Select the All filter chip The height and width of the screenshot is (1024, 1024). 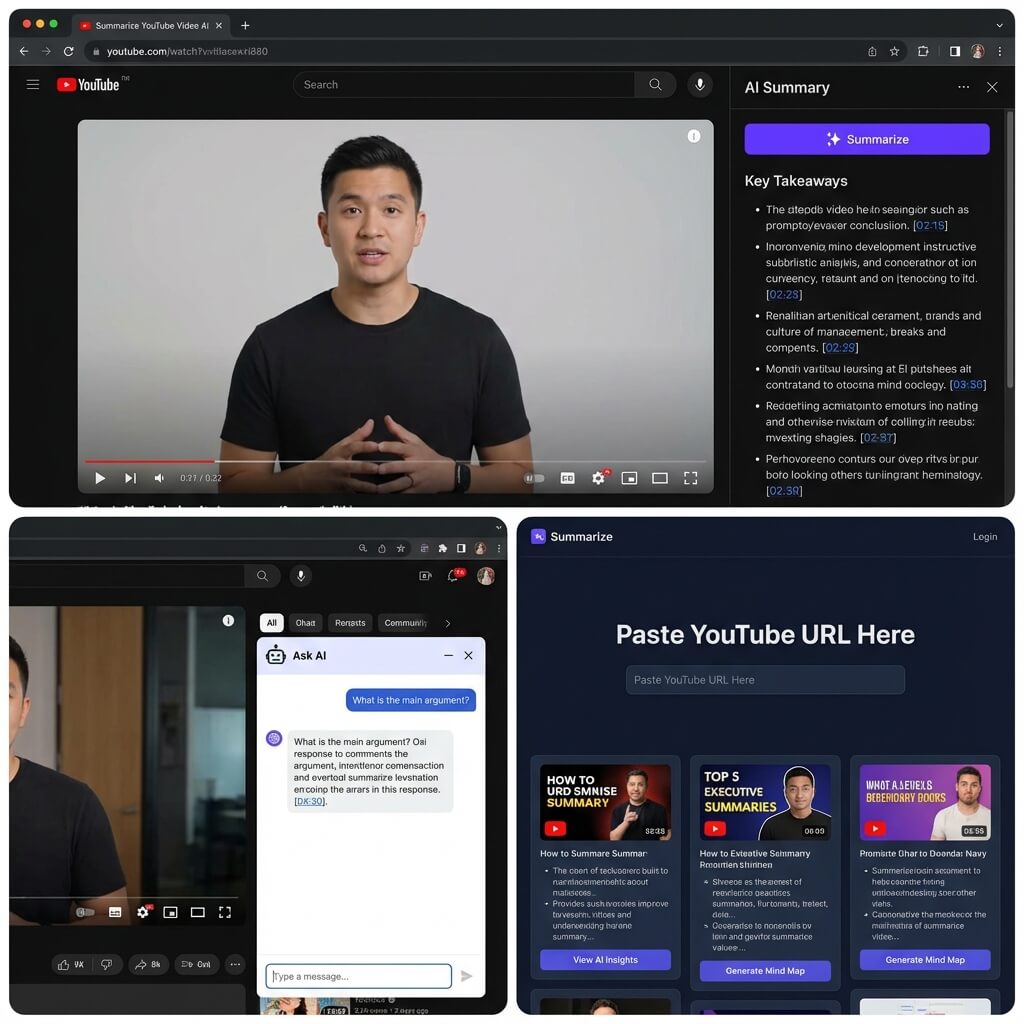coord(271,622)
